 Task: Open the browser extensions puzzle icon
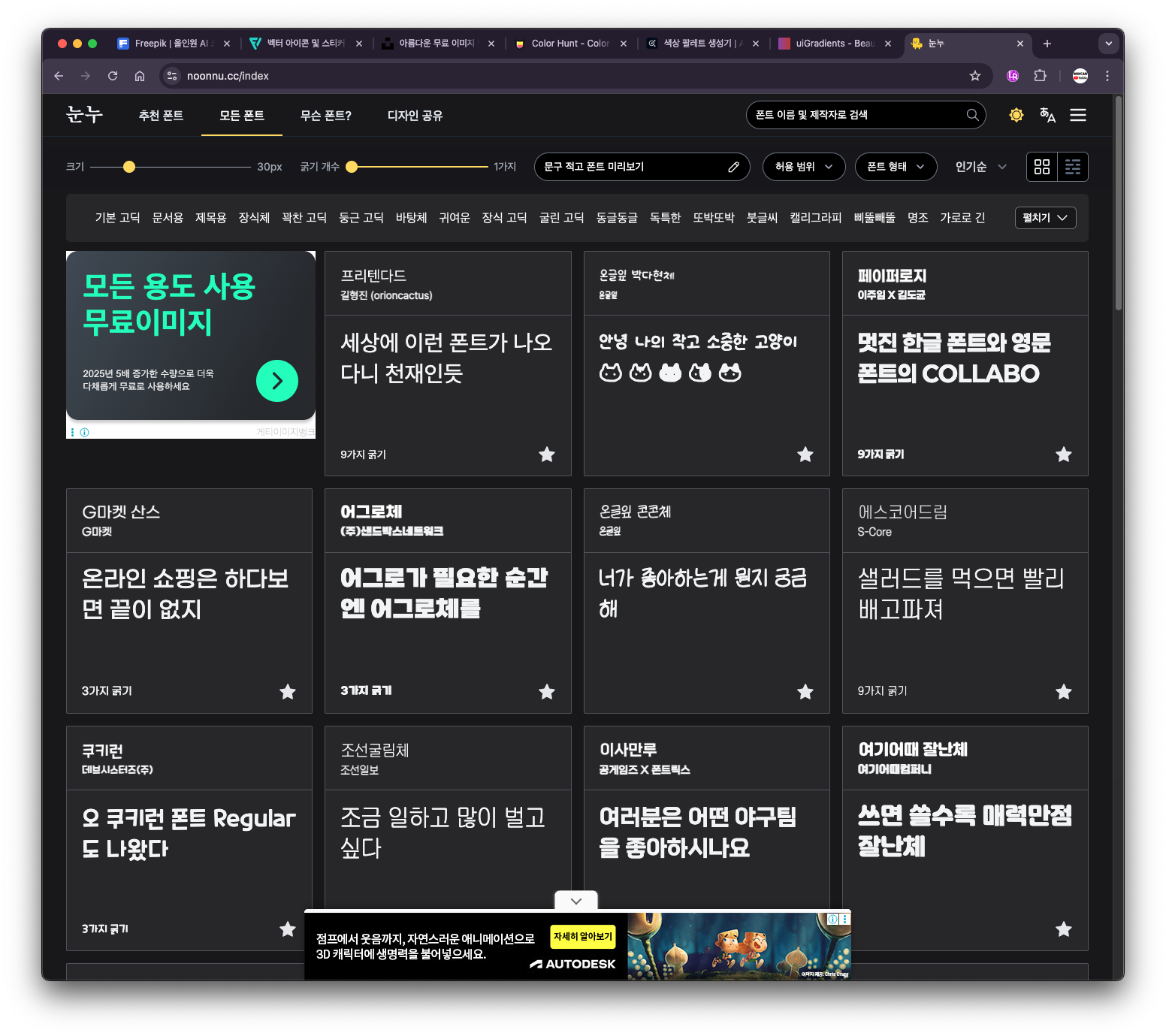(x=1041, y=76)
